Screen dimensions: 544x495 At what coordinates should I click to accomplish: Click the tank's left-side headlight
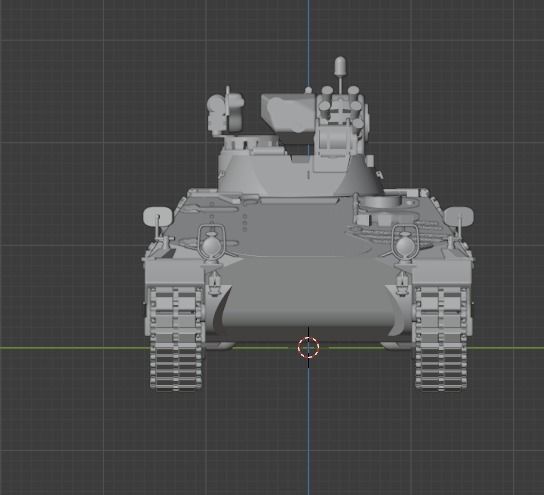(x=211, y=245)
